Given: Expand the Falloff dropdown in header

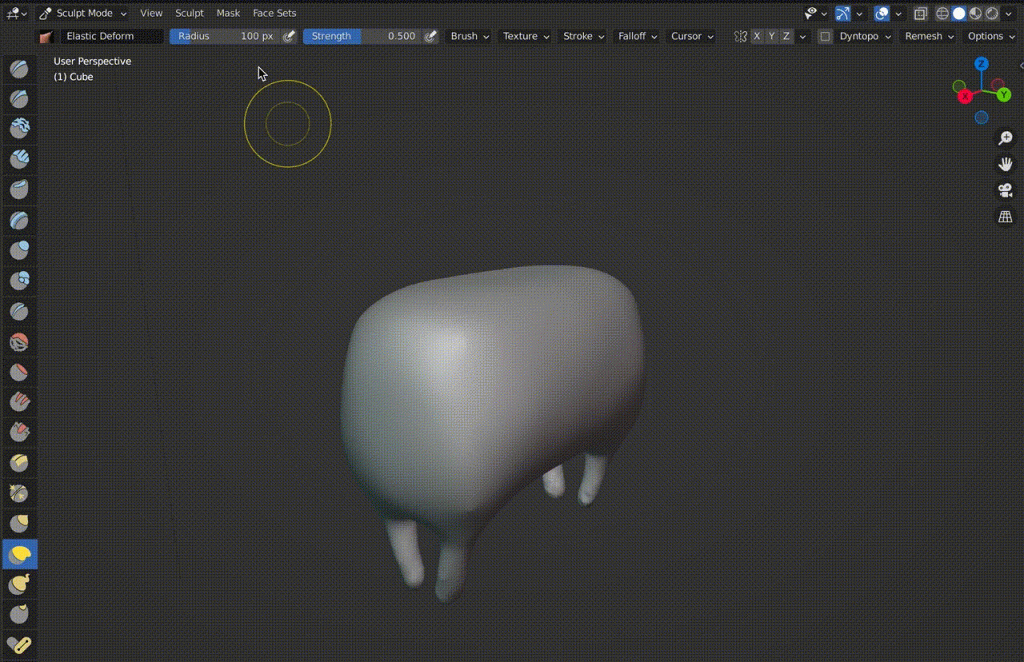Looking at the screenshot, I should pyautogui.click(x=636, y=36).
